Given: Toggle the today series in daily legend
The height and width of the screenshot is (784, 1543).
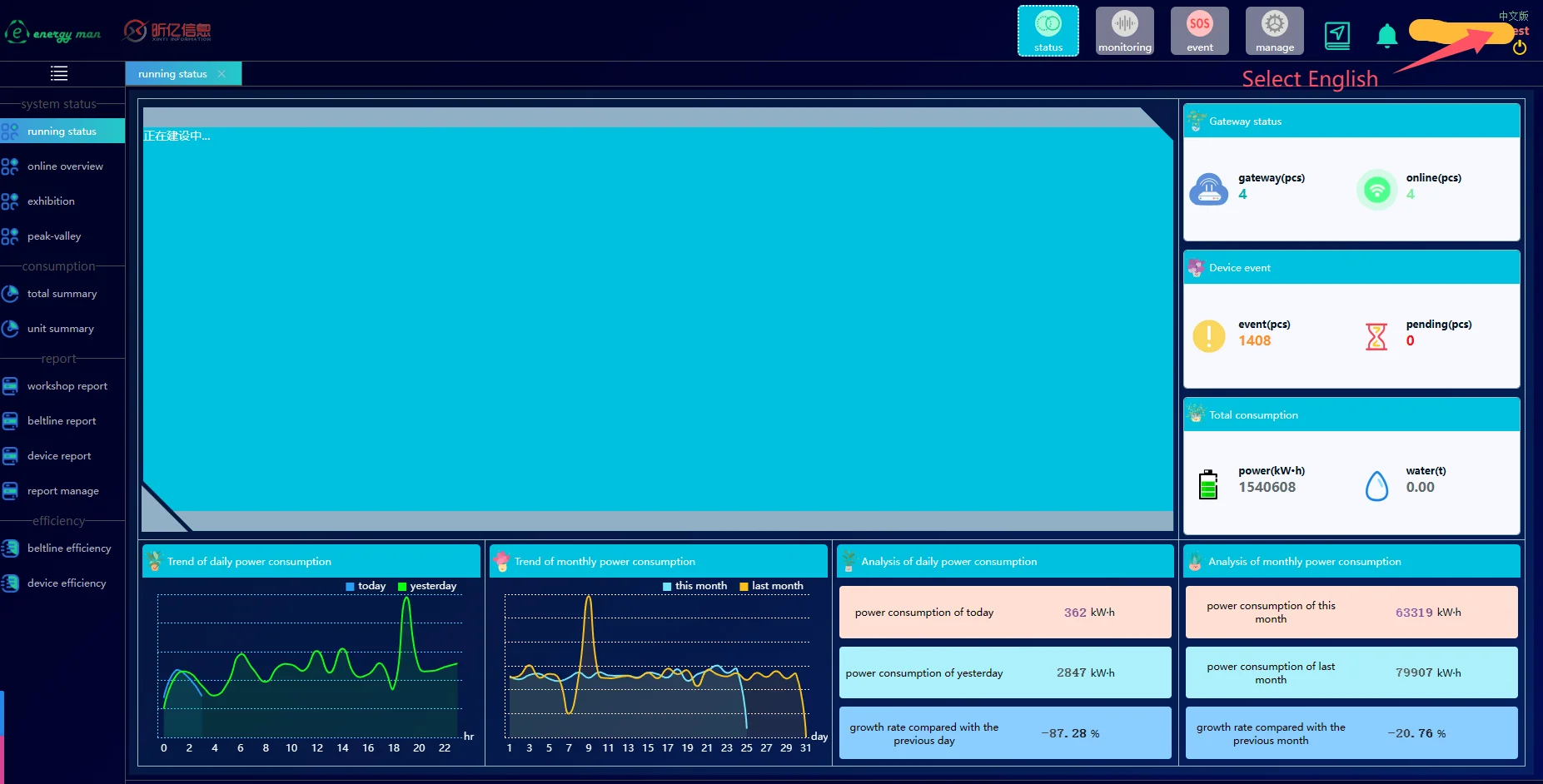Looking at the screenshot, I should tap(366, 586).
